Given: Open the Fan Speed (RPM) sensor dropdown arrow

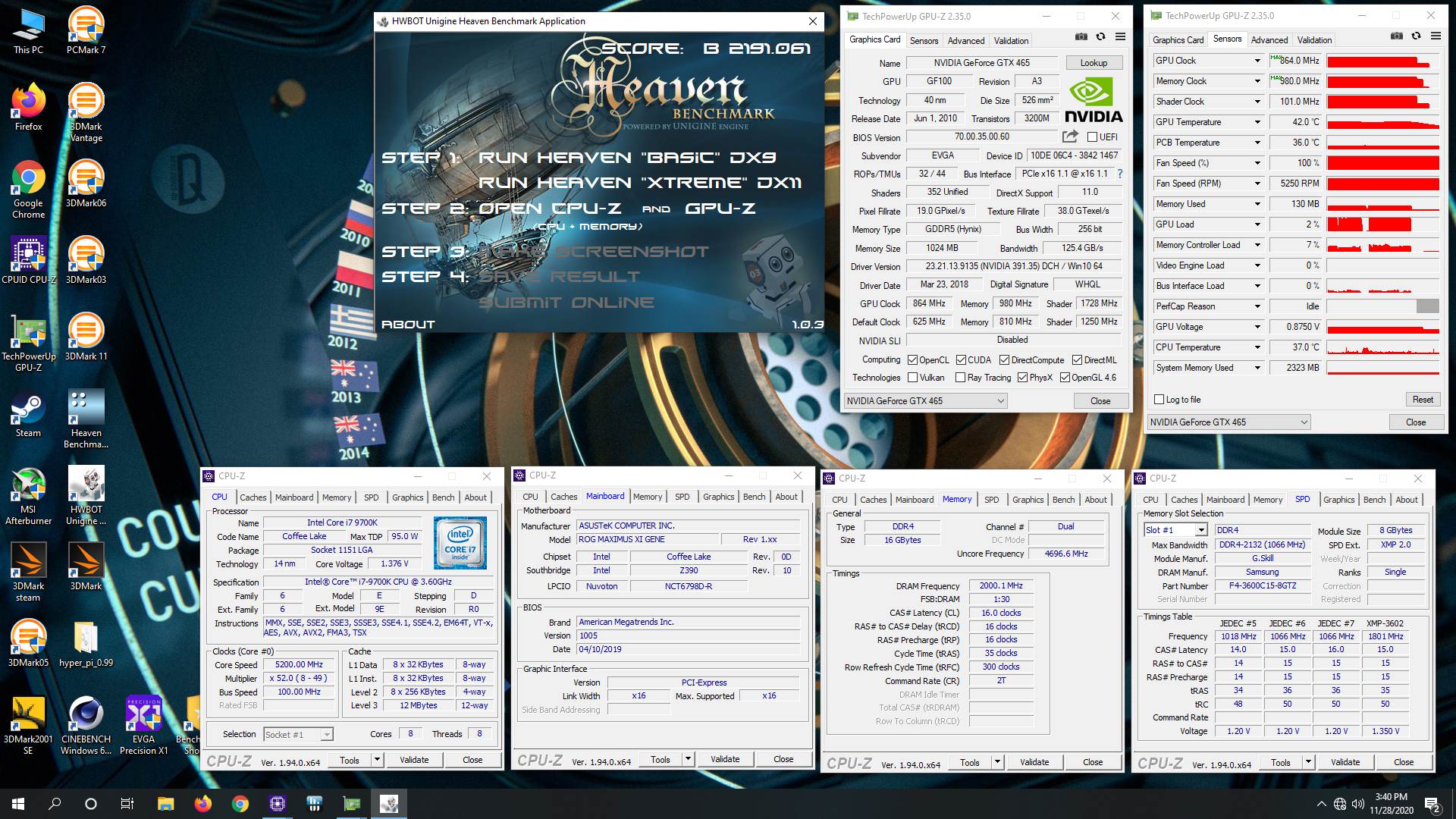Looking at the screenshot, I should coord(1257,184).
